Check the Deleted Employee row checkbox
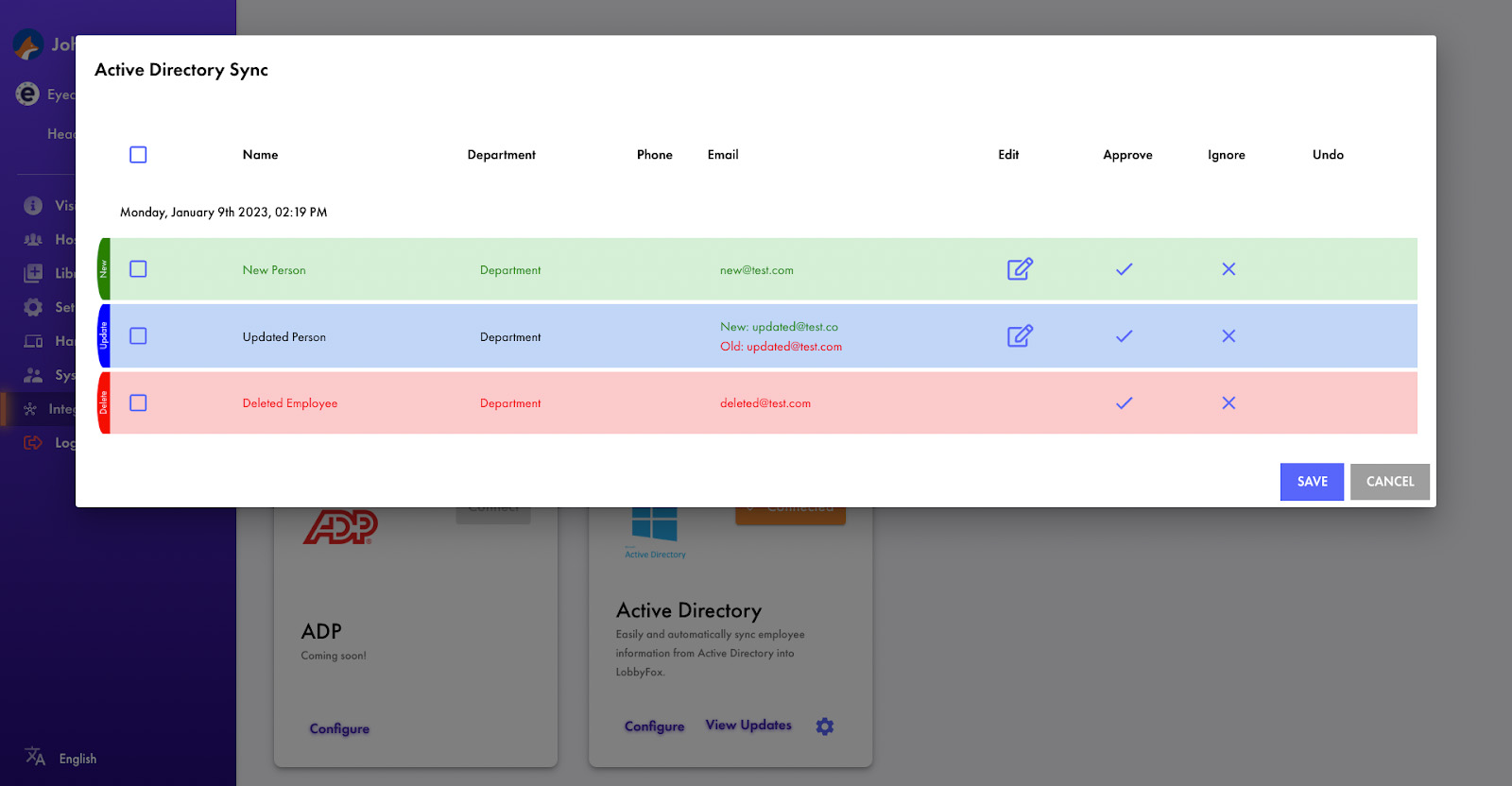The height and width of the screenshot is (786, 1512). click(138, 403)
